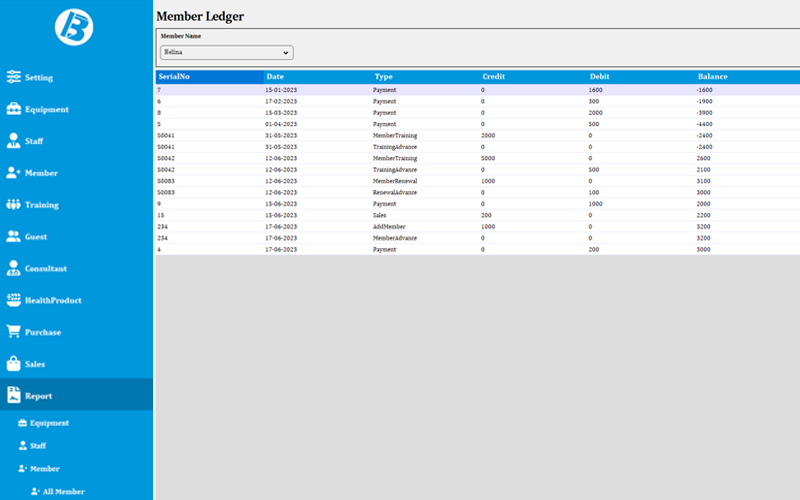Click the RenewalAdvance type cell
Image resolution: width=800 pixels, height=500 pixels.
[395, 192]
